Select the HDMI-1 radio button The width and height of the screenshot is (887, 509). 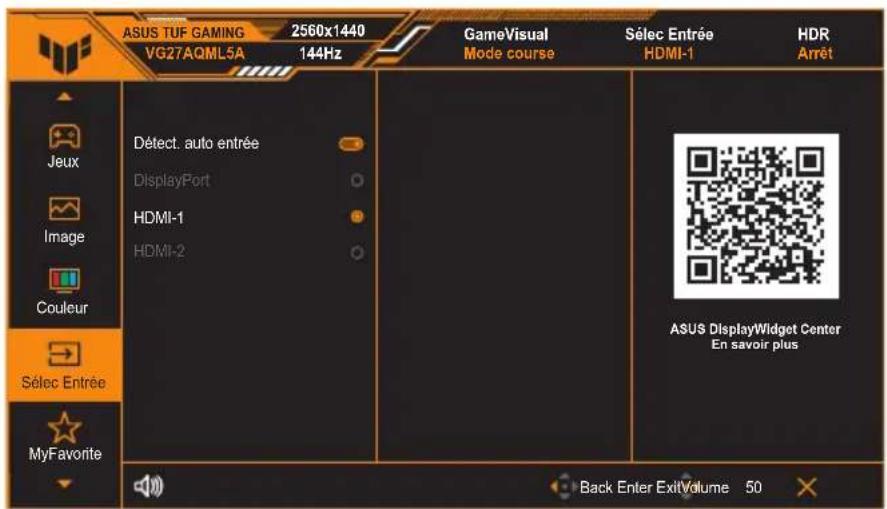(x=357, y=217)
